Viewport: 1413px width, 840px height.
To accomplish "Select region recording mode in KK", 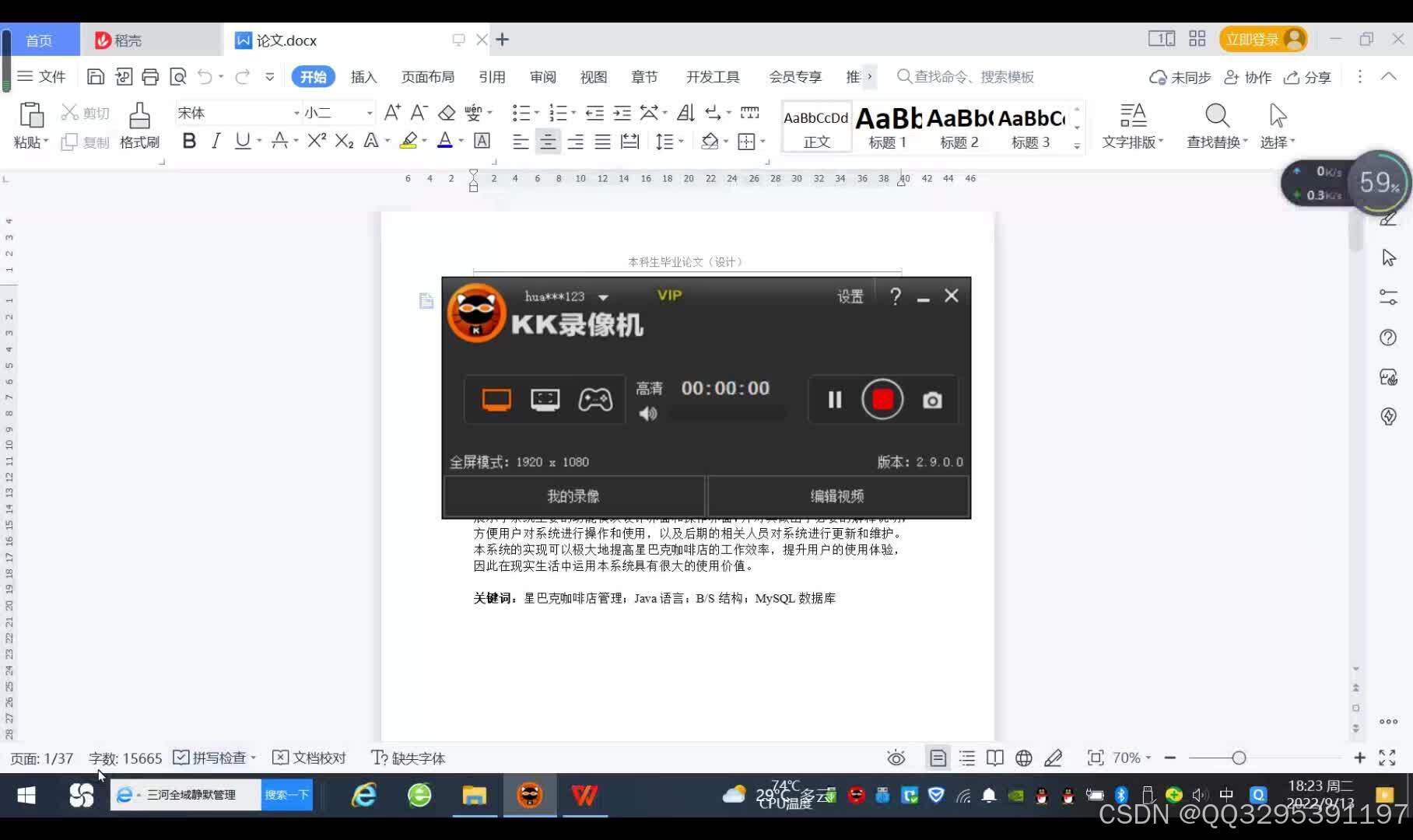I will tap(545, 400).
